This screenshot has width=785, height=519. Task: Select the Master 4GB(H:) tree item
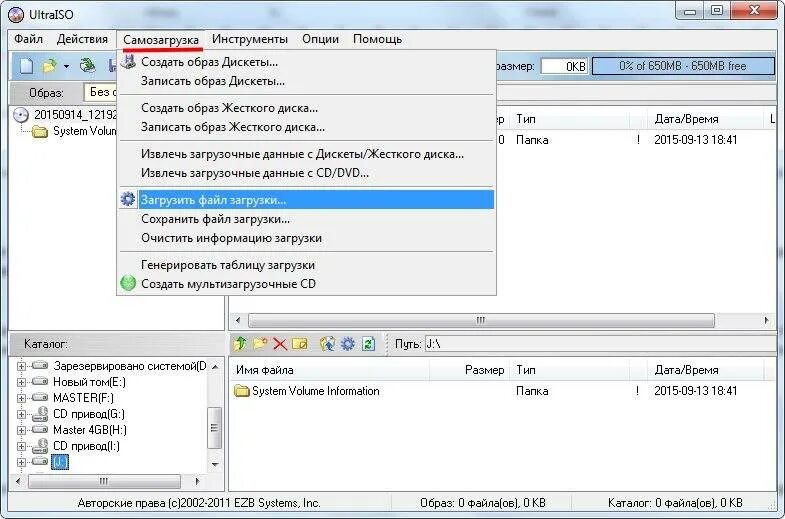90,430
